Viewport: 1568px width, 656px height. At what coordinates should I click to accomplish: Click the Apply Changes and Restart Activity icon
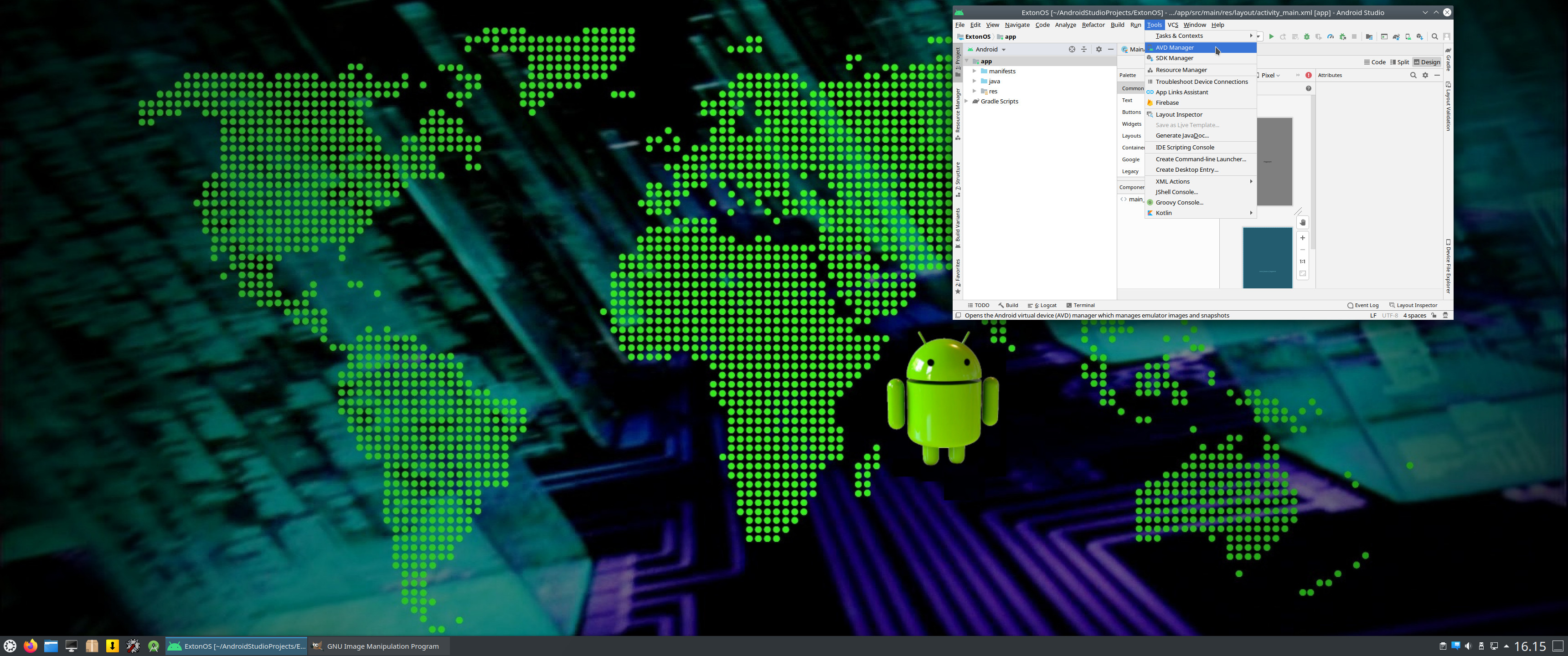[x=1283, y=36]
